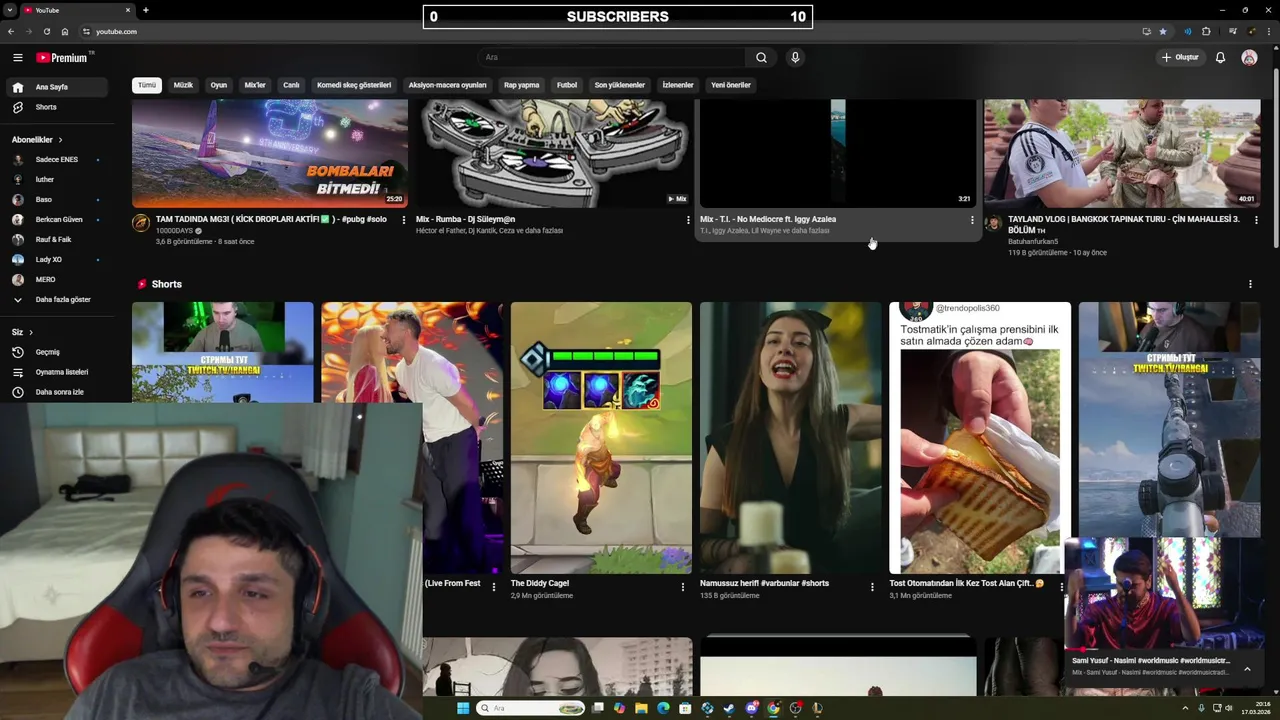Select the Yeni öneriler chip
The height and width of the screenshot is (720, 1280).
[x=731, y=85]
